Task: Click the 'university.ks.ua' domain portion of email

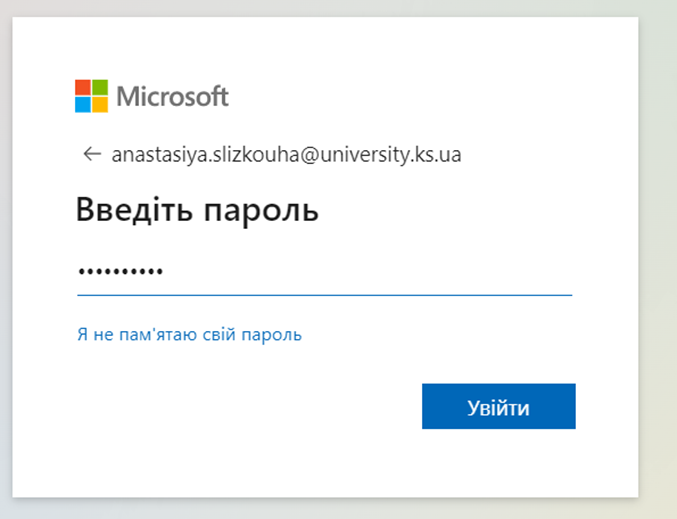Action: pyautogui.click(x=390, y=155)
